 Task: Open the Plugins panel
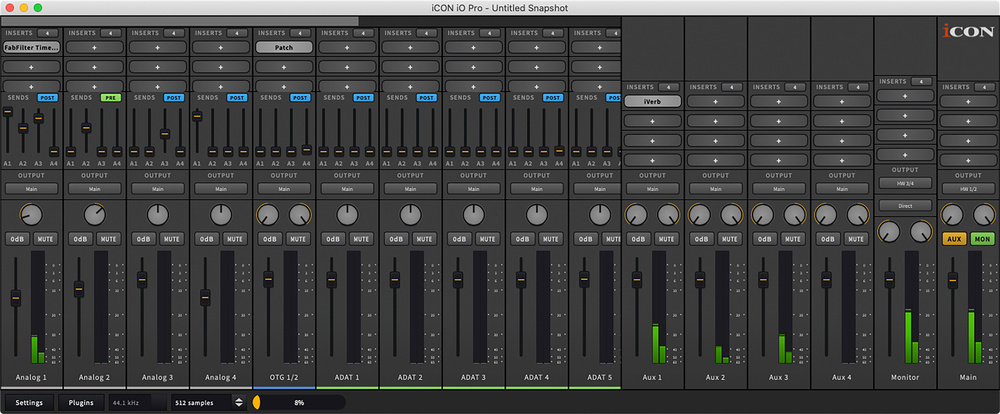(x=81, y=403)
